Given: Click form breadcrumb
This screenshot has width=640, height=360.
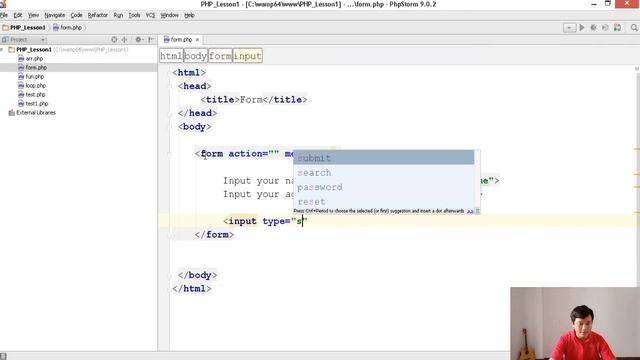Looking at the screenshot, I should click(x=220, y=56).
